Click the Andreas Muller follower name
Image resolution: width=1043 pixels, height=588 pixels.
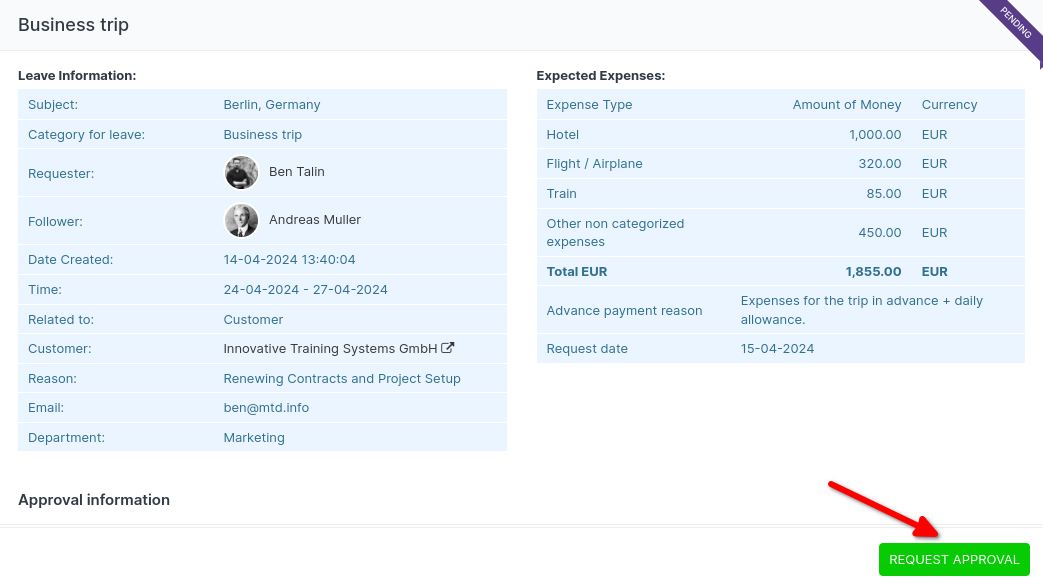[315, 220]
